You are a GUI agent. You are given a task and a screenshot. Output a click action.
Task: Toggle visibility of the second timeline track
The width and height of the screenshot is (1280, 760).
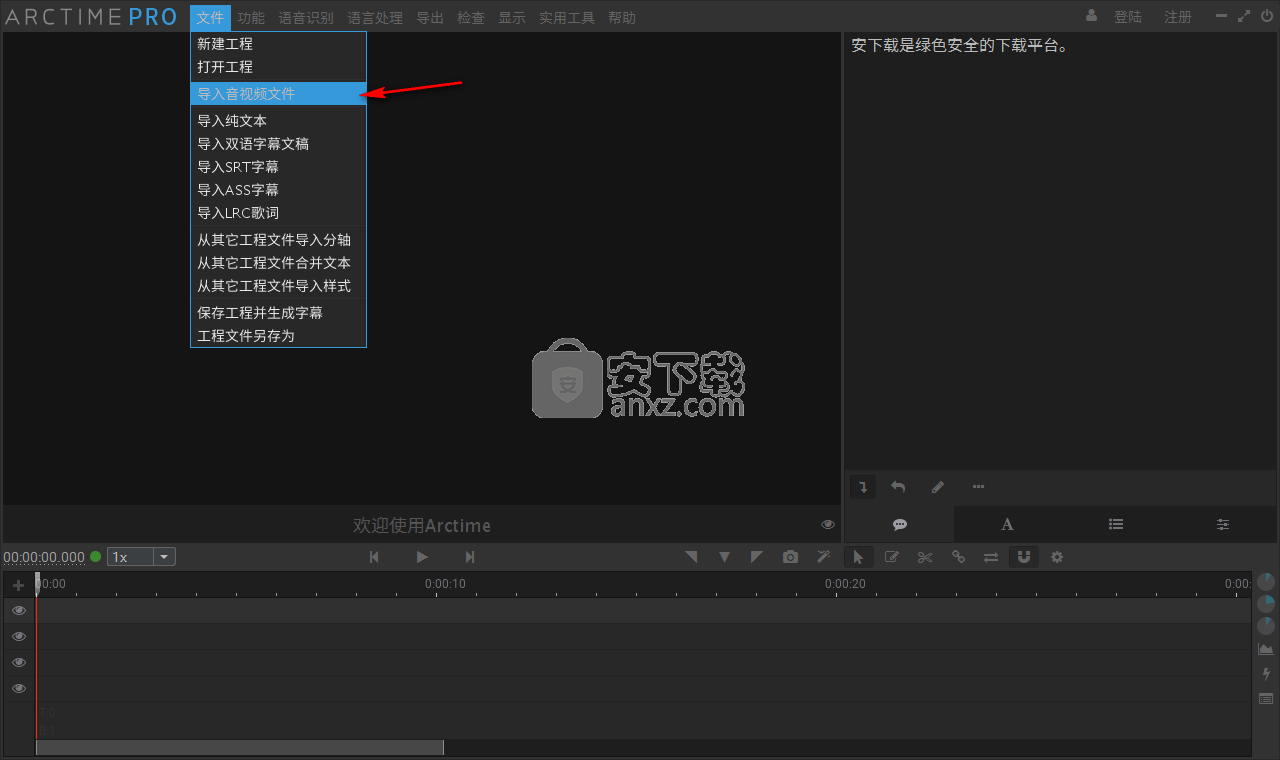pos(19,636)
